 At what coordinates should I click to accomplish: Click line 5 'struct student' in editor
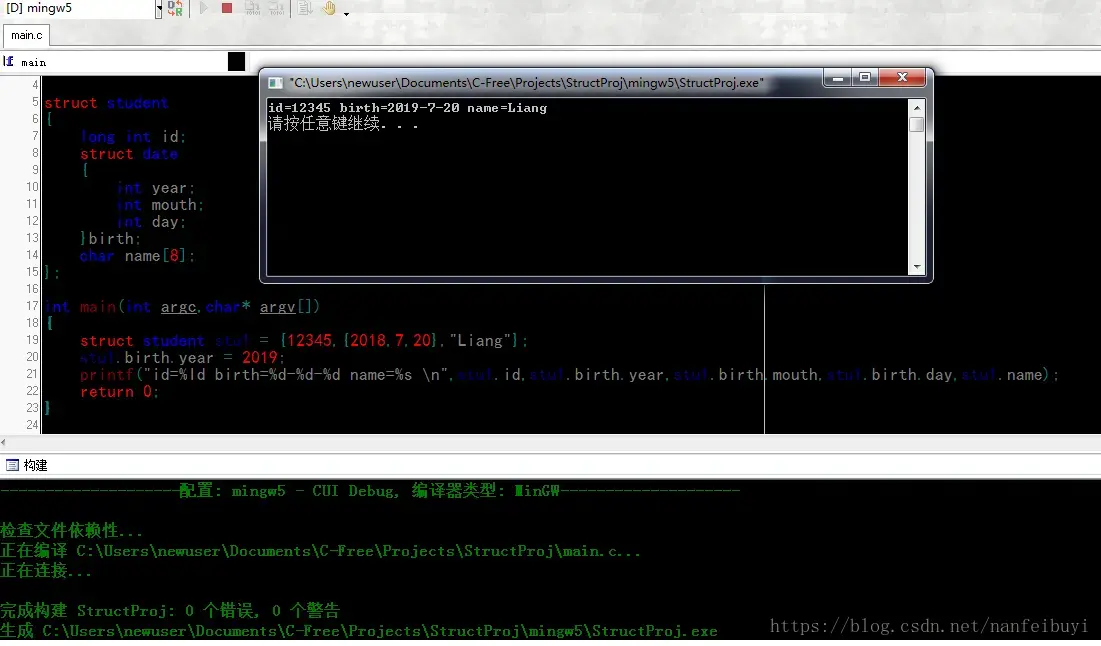[106, 103]
